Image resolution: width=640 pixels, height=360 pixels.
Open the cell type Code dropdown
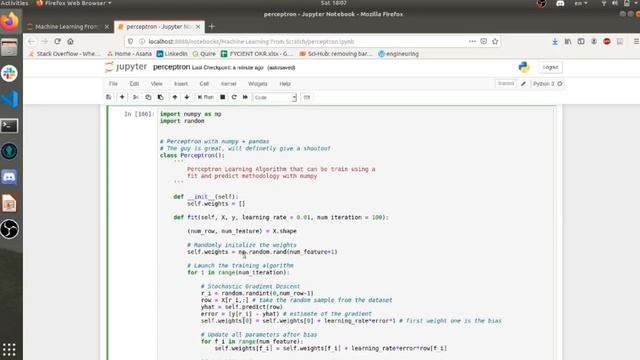tap(274, 98)
